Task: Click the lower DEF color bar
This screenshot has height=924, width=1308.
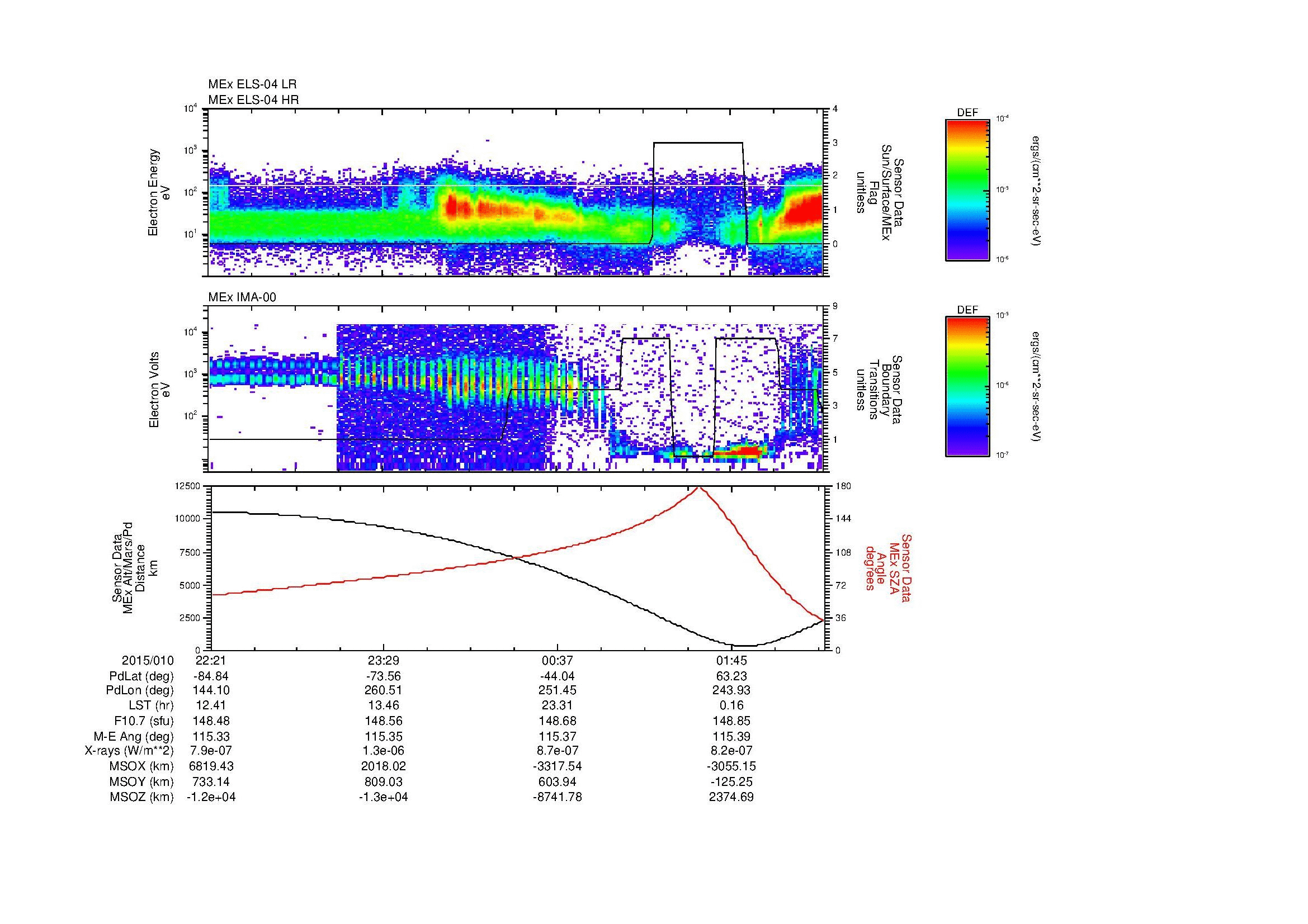Action: tap(967, 387)
